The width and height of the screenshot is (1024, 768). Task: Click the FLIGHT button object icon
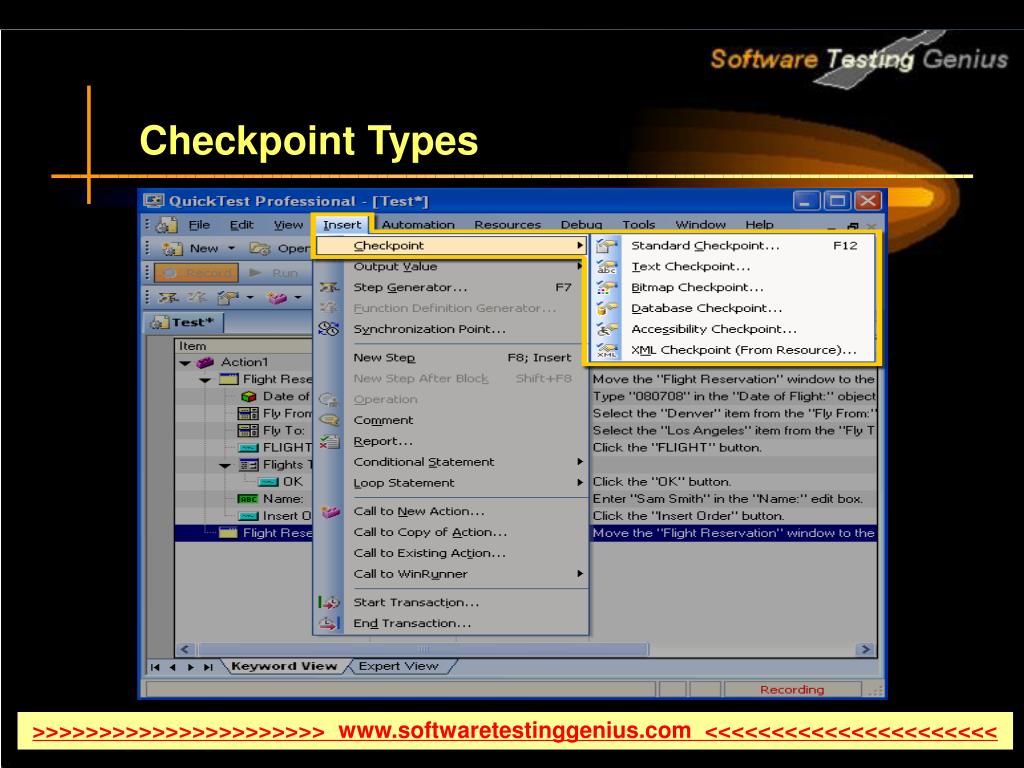[x=248, y=448]
